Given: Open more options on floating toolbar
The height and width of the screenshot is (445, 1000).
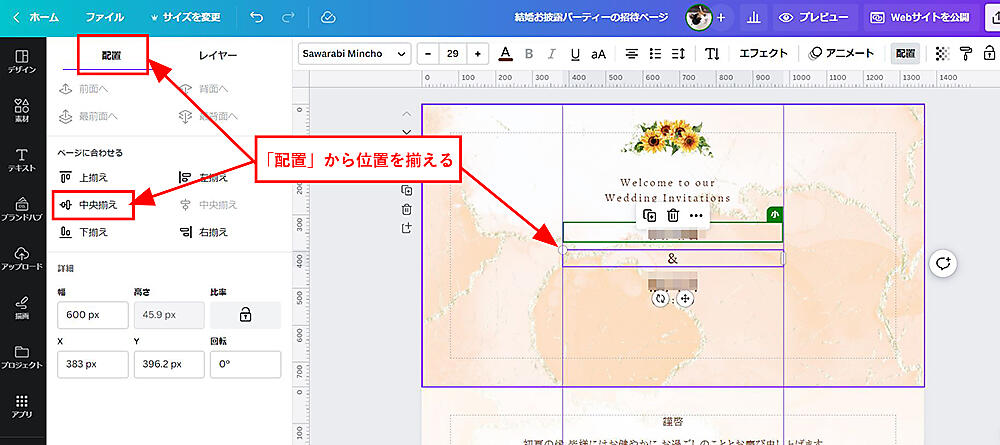Looking at the screenshot, I should click(696, 215).
